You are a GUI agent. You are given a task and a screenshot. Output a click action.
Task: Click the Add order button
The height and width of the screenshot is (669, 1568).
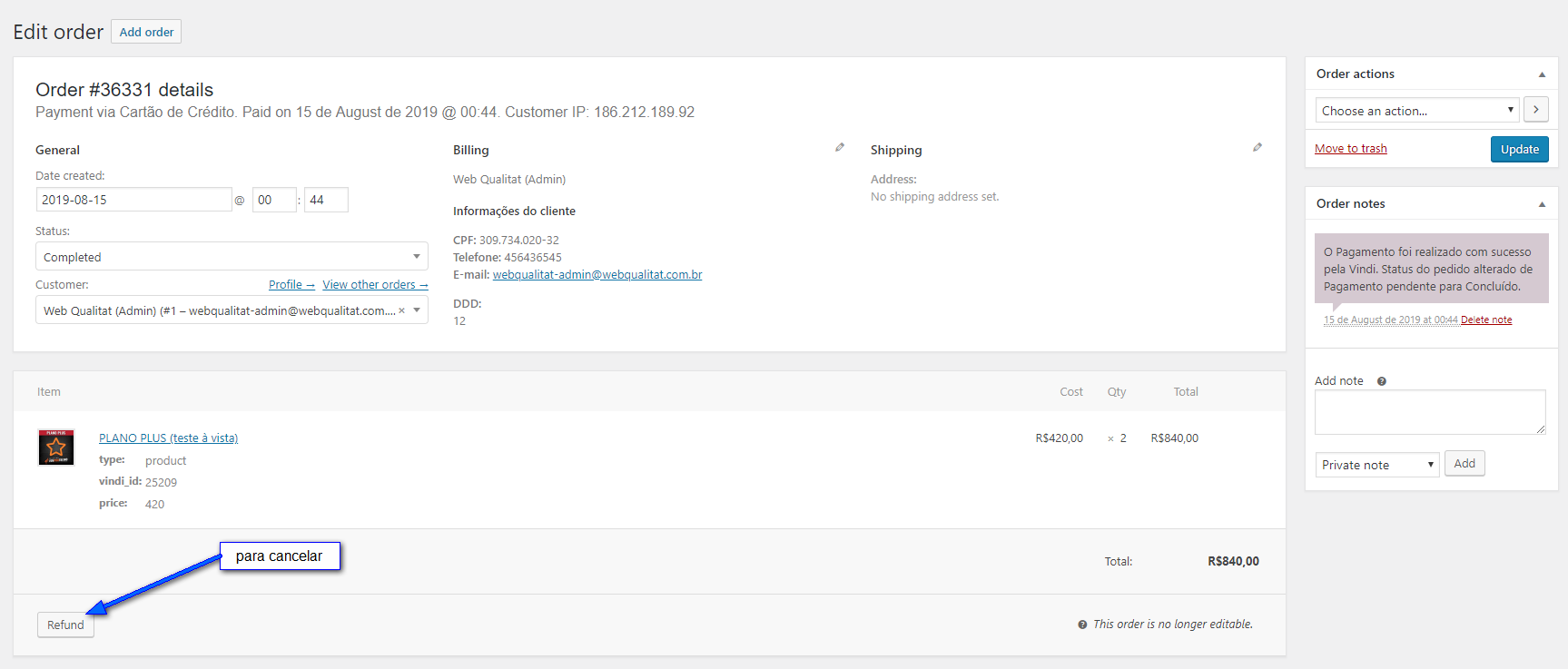(x=146, y=32)
